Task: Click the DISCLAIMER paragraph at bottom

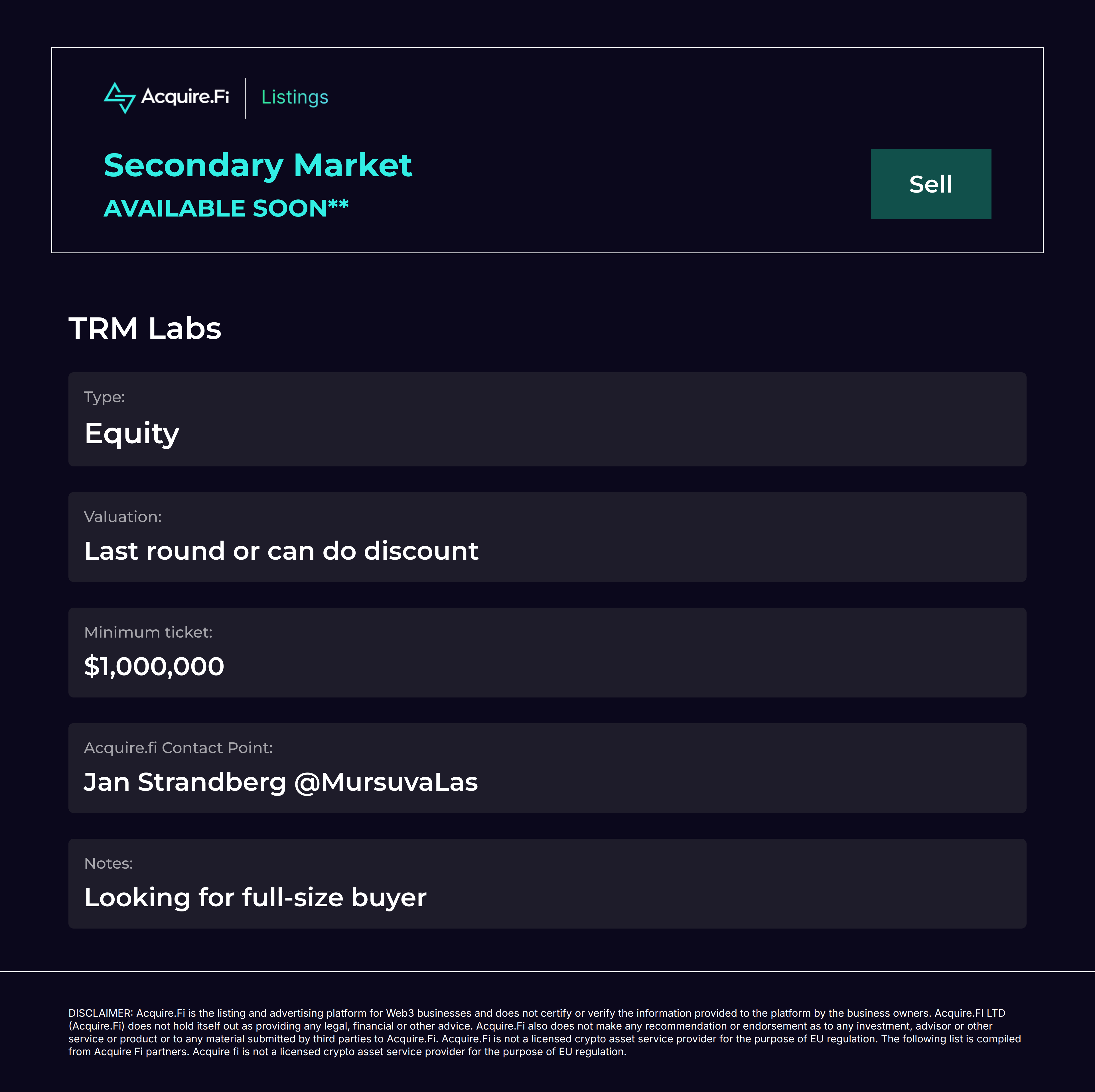Action: pos(544,1032)
